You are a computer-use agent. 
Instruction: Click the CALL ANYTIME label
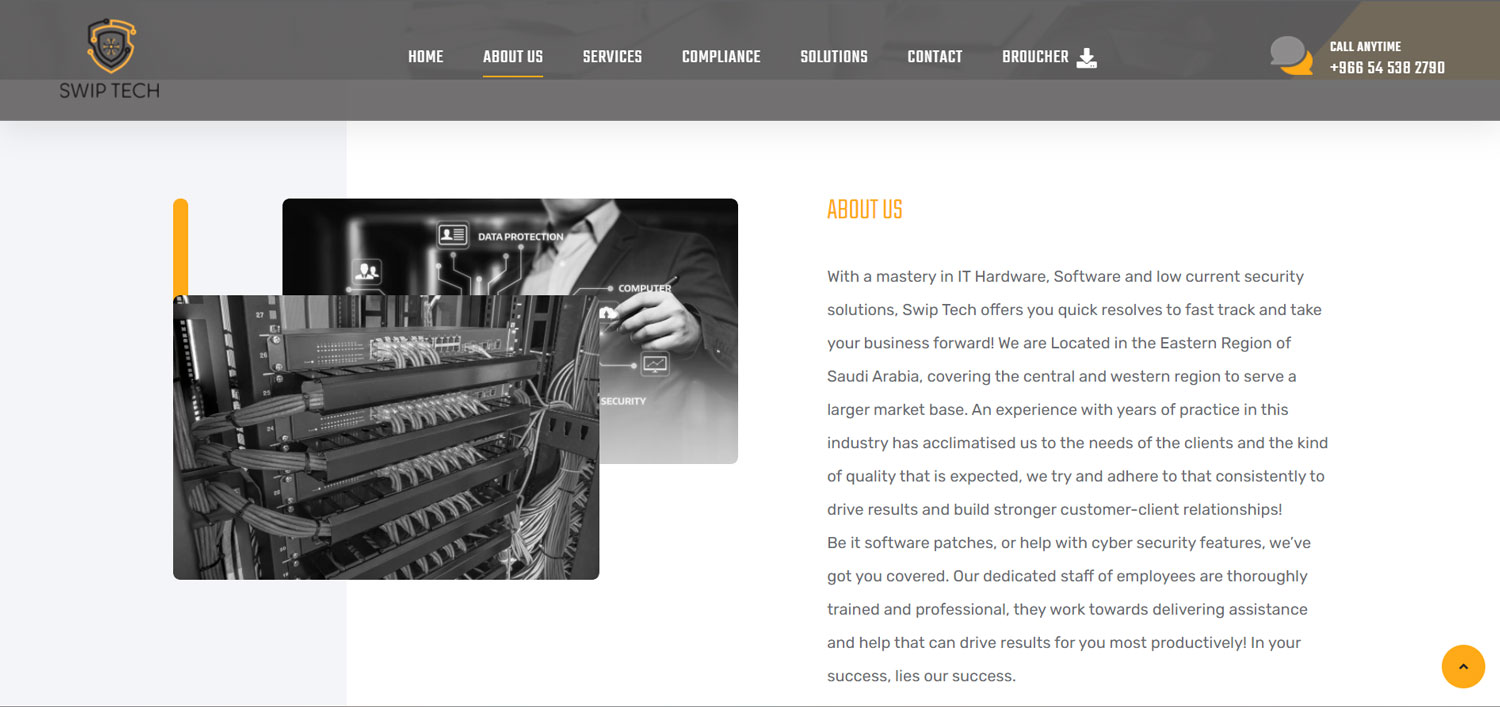coord(1365,47)
